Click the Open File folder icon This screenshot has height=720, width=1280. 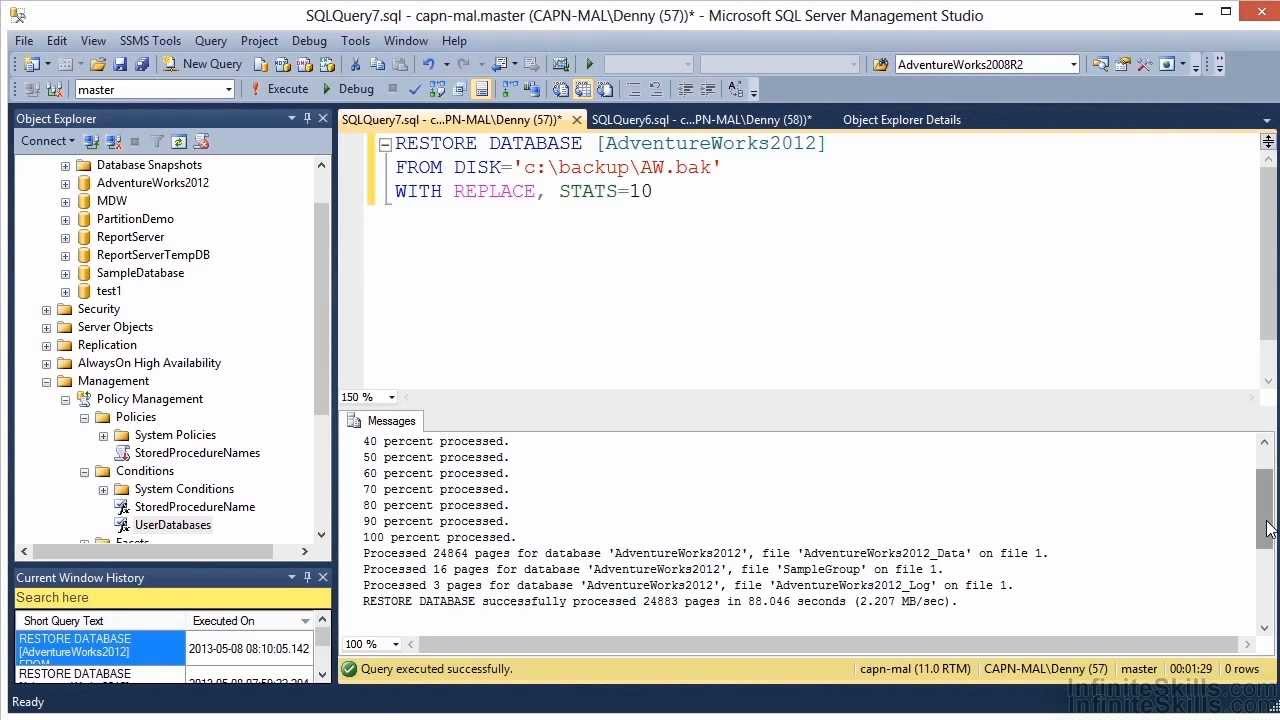coord(98,64)
